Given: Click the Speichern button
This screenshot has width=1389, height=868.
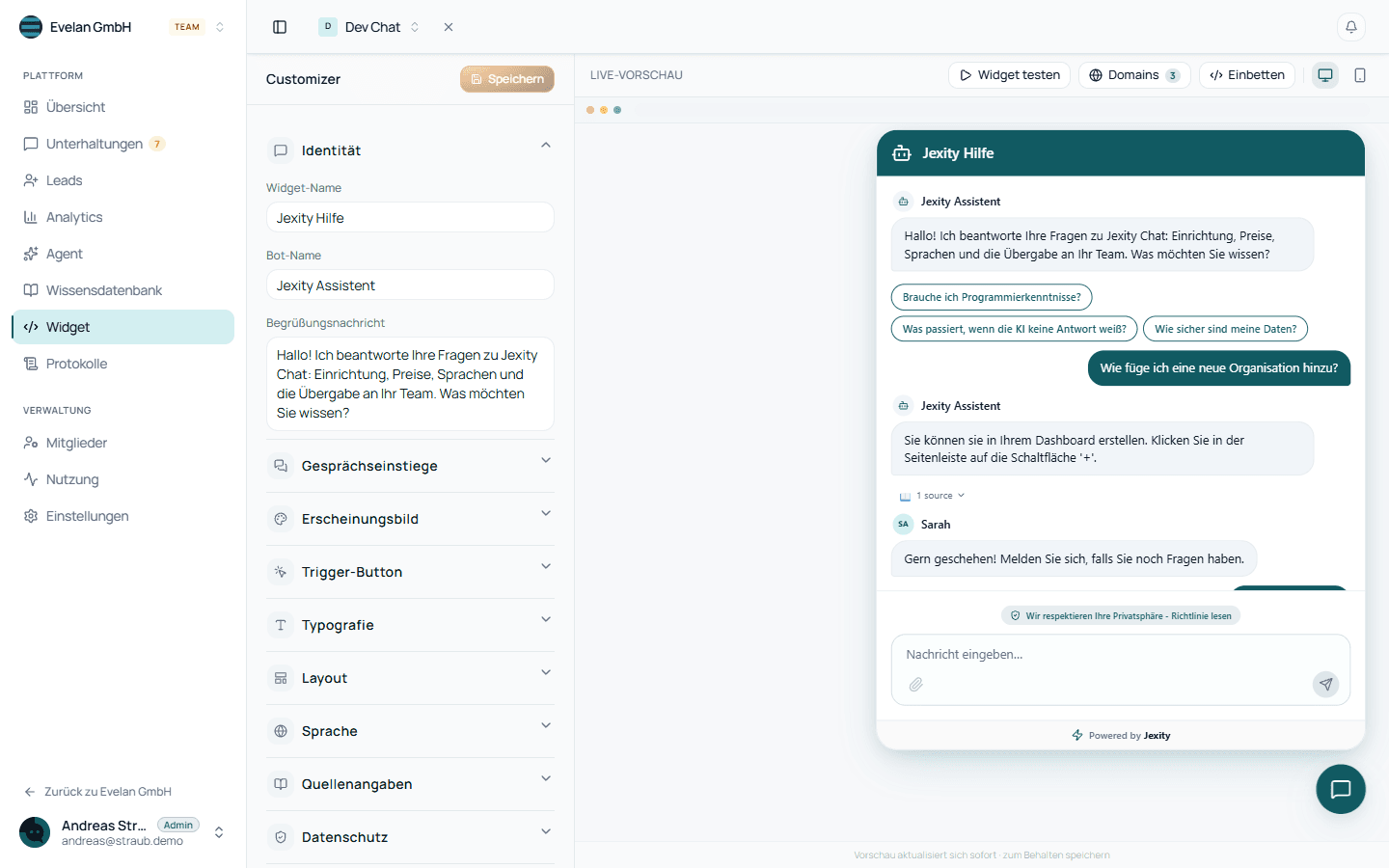Looking at the screenshot, I should [x=507, y=79].
